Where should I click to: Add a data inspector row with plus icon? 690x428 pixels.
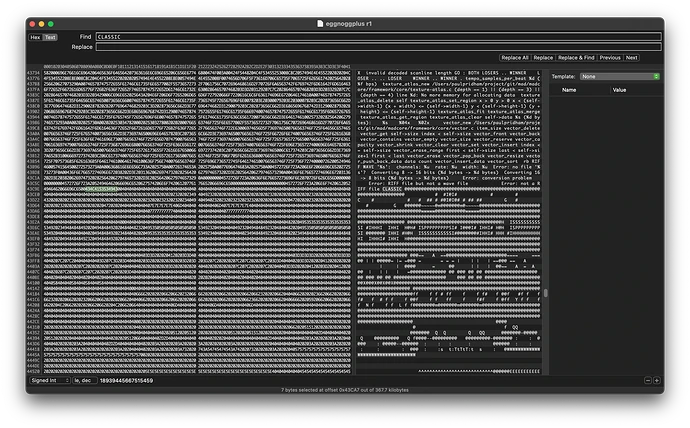pos(657,380)
